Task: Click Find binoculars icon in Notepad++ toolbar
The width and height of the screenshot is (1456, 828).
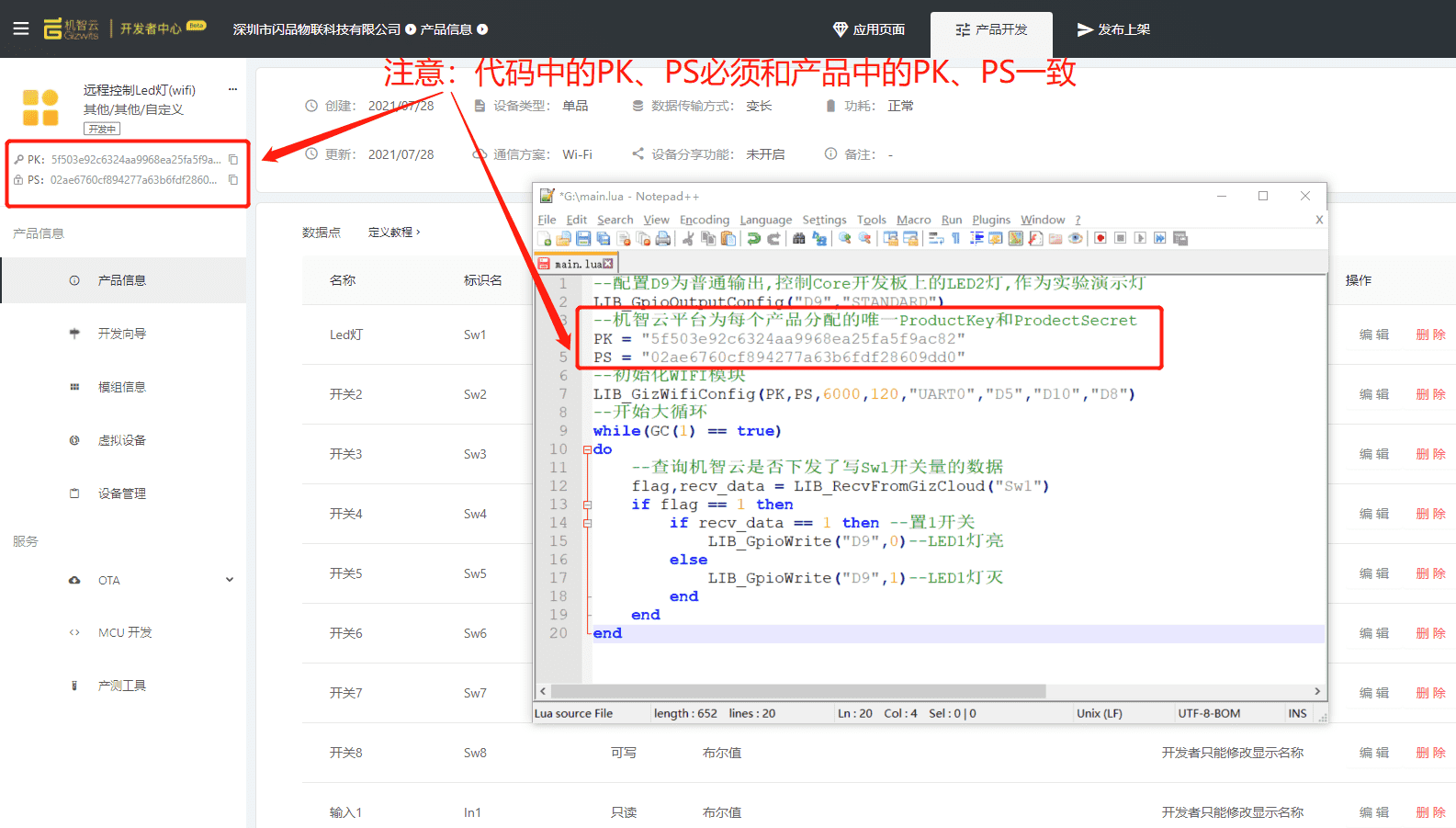Action: [x=798, y=238]
